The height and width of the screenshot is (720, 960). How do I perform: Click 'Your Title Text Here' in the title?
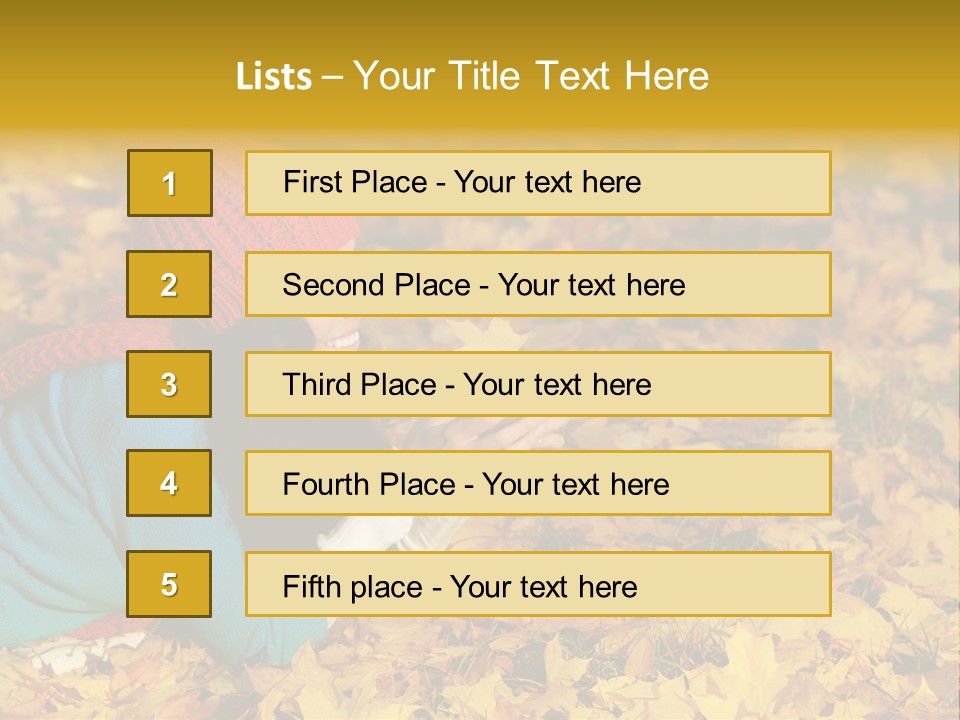531,76
